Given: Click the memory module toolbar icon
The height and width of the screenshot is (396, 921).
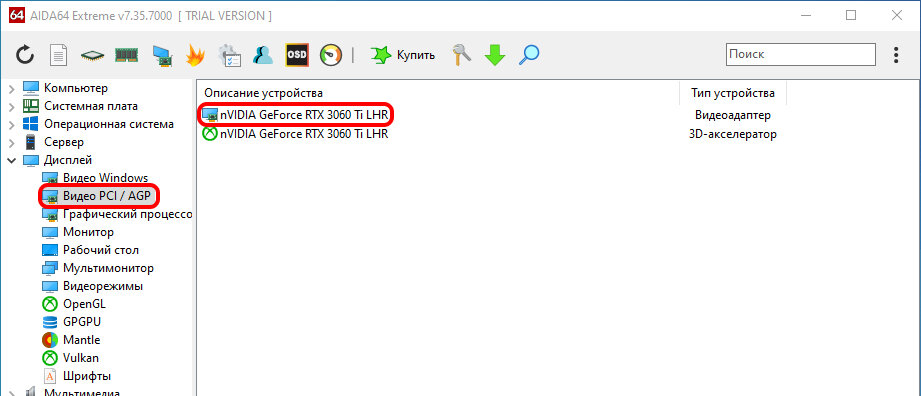Looking at the screenshot, I should 126,55.
